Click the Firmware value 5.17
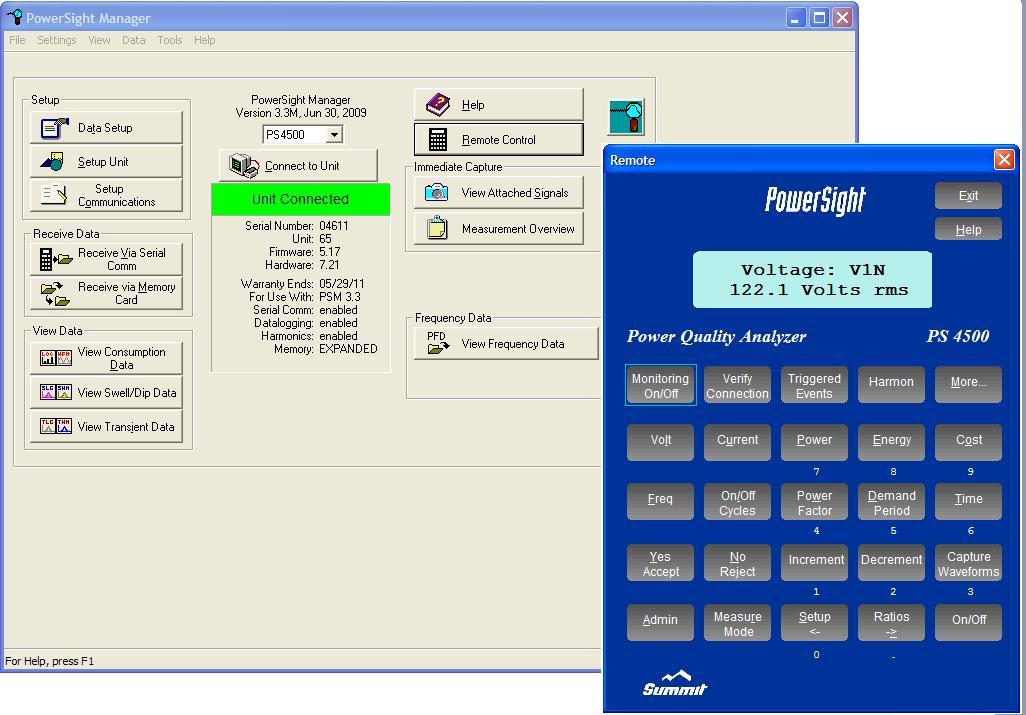The height and width of the screenshot is (715, 1026). tap(330, 252)
